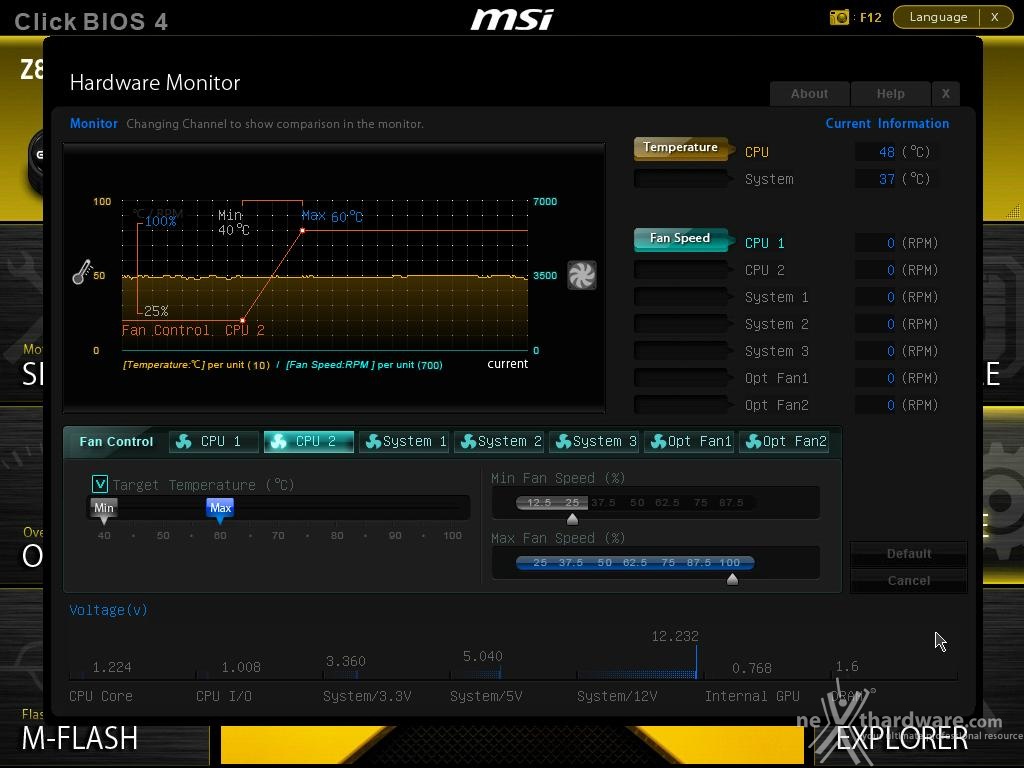Click the Fan Speed channel button for CPU 1

click(x=680, y=239)
